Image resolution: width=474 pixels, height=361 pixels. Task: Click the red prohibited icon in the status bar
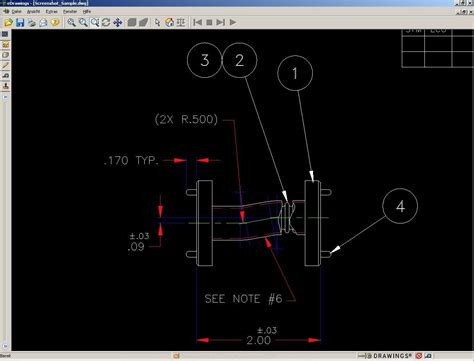[419, 356]
